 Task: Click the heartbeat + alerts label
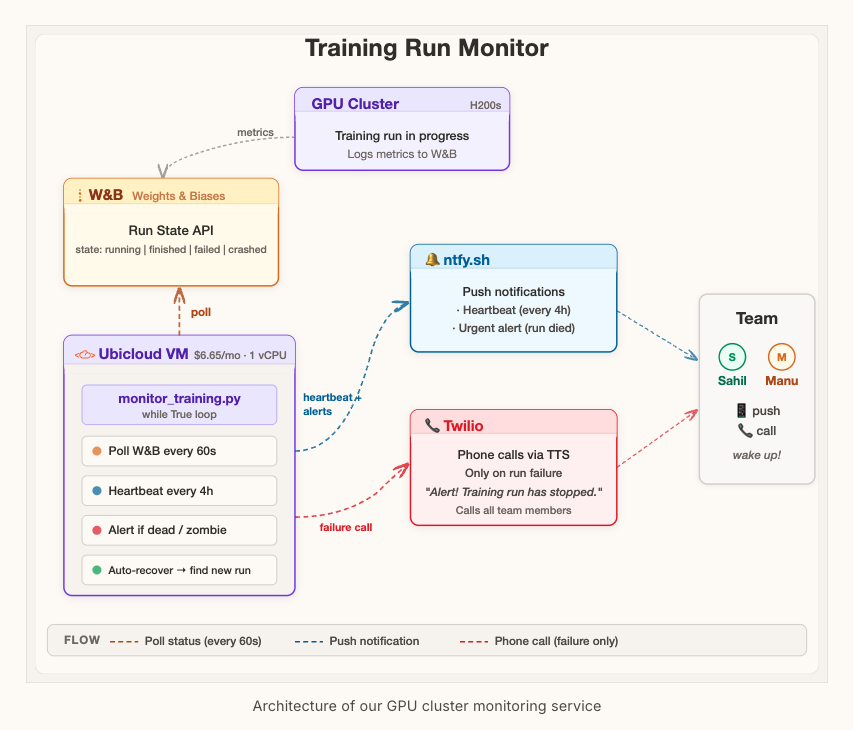332,404
